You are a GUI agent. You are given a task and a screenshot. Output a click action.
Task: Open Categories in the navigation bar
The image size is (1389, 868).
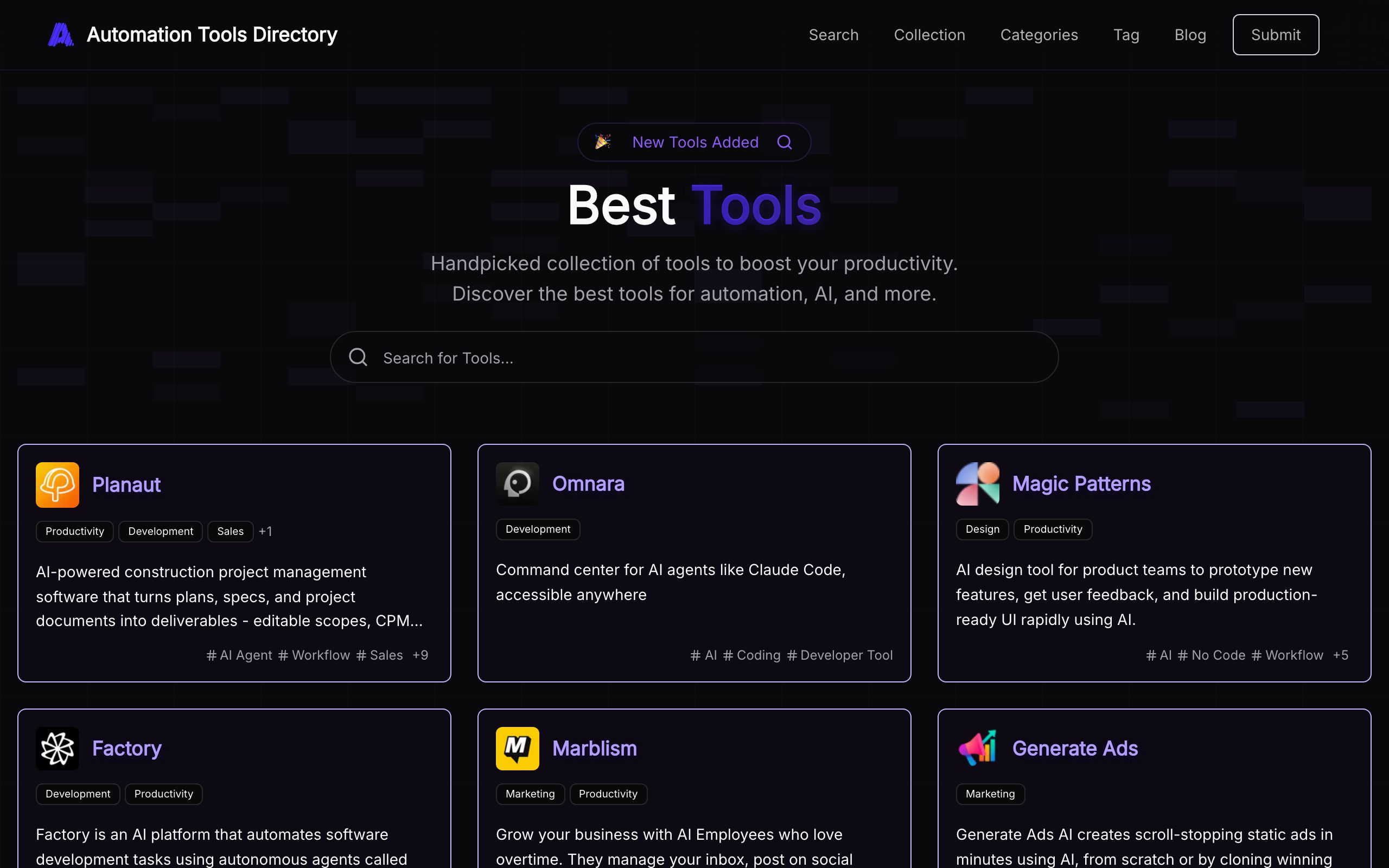coord(1039,34)
